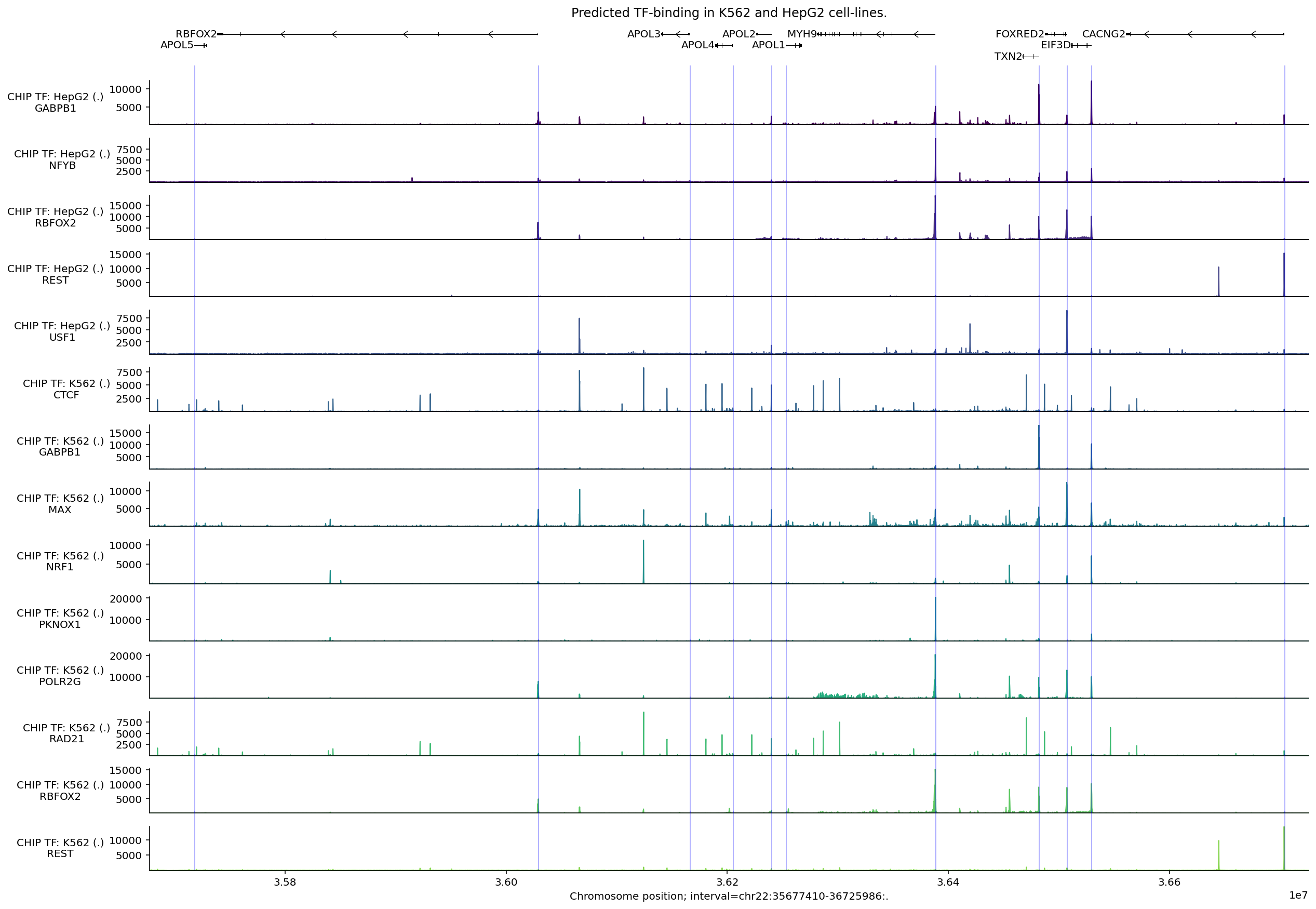The width and height of the screenshot is (1316, 909).
Task: Click the EIF3D gene label
Action: 1055,45
